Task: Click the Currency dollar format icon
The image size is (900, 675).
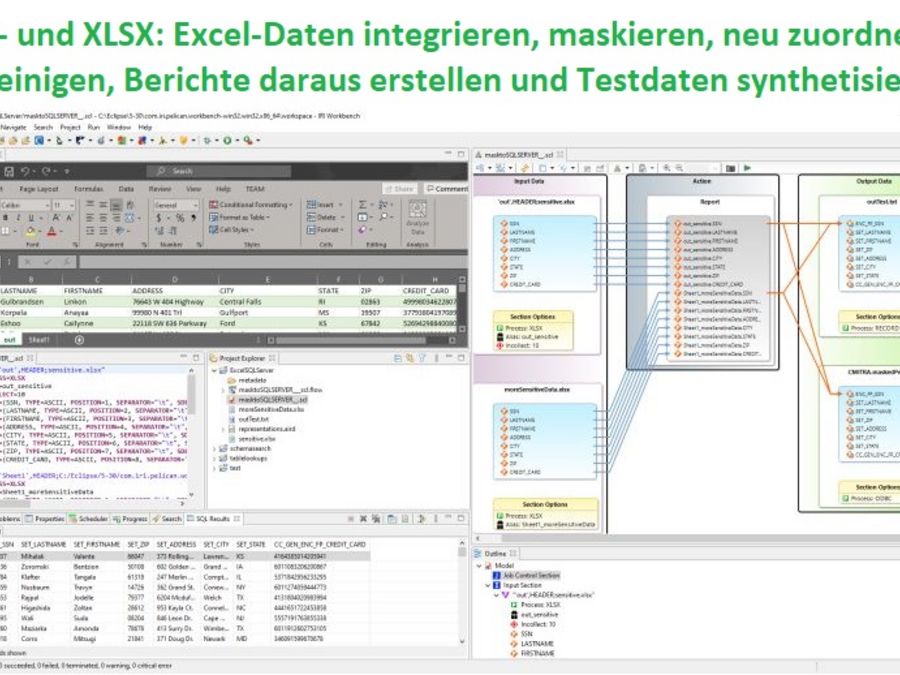Action: [159, 218]
